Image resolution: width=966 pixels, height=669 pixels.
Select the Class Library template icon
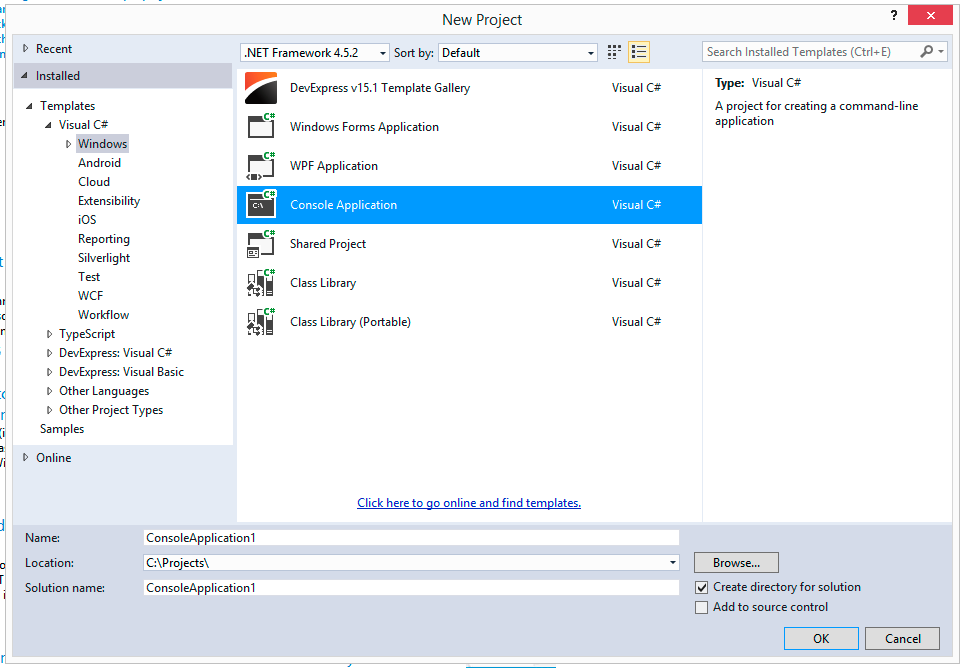[260, 282]
